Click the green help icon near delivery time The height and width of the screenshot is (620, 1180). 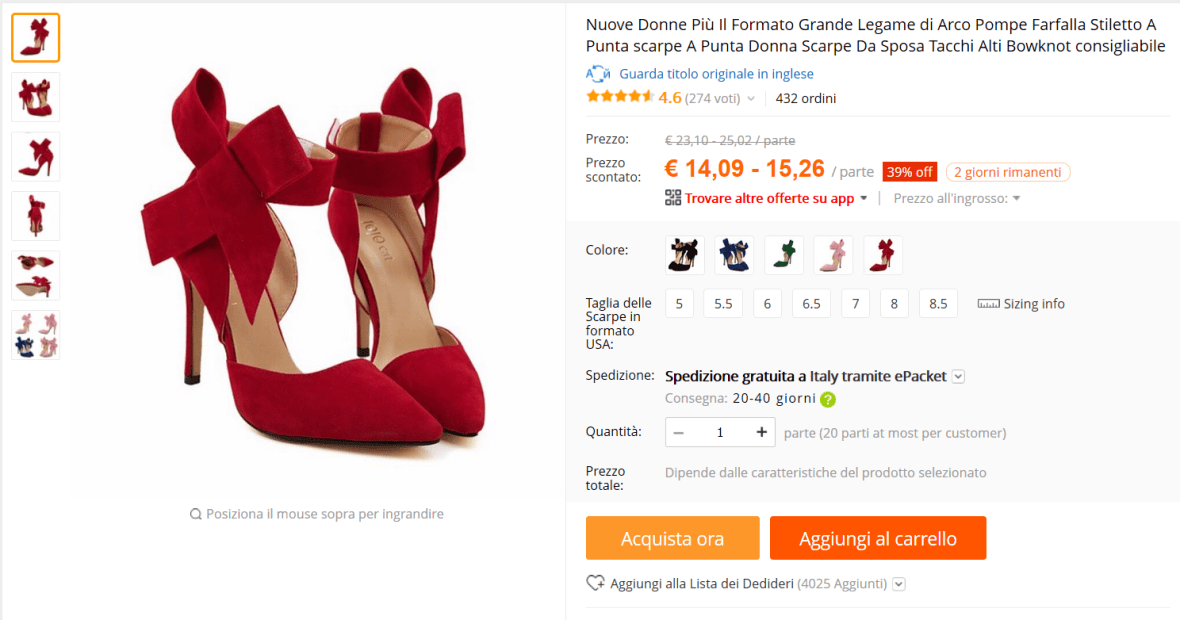(x=828, y=399)
